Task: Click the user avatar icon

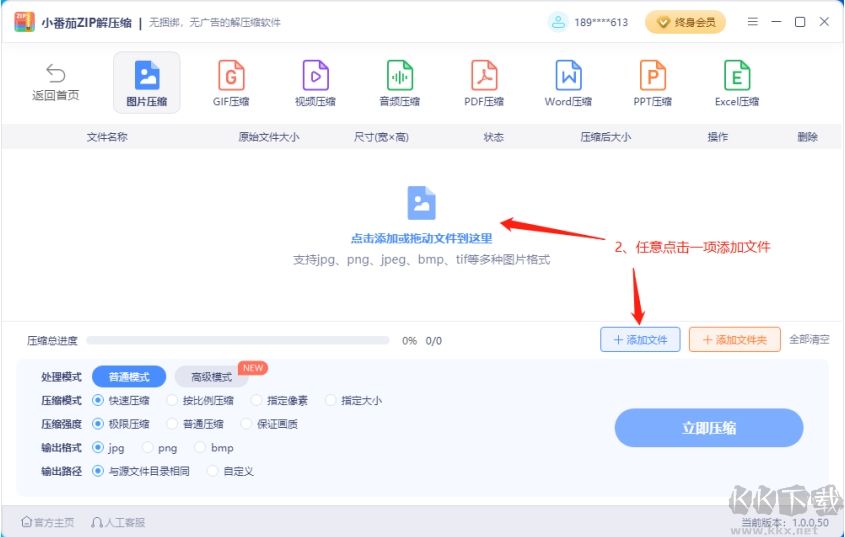Action: tap(558, 22)
